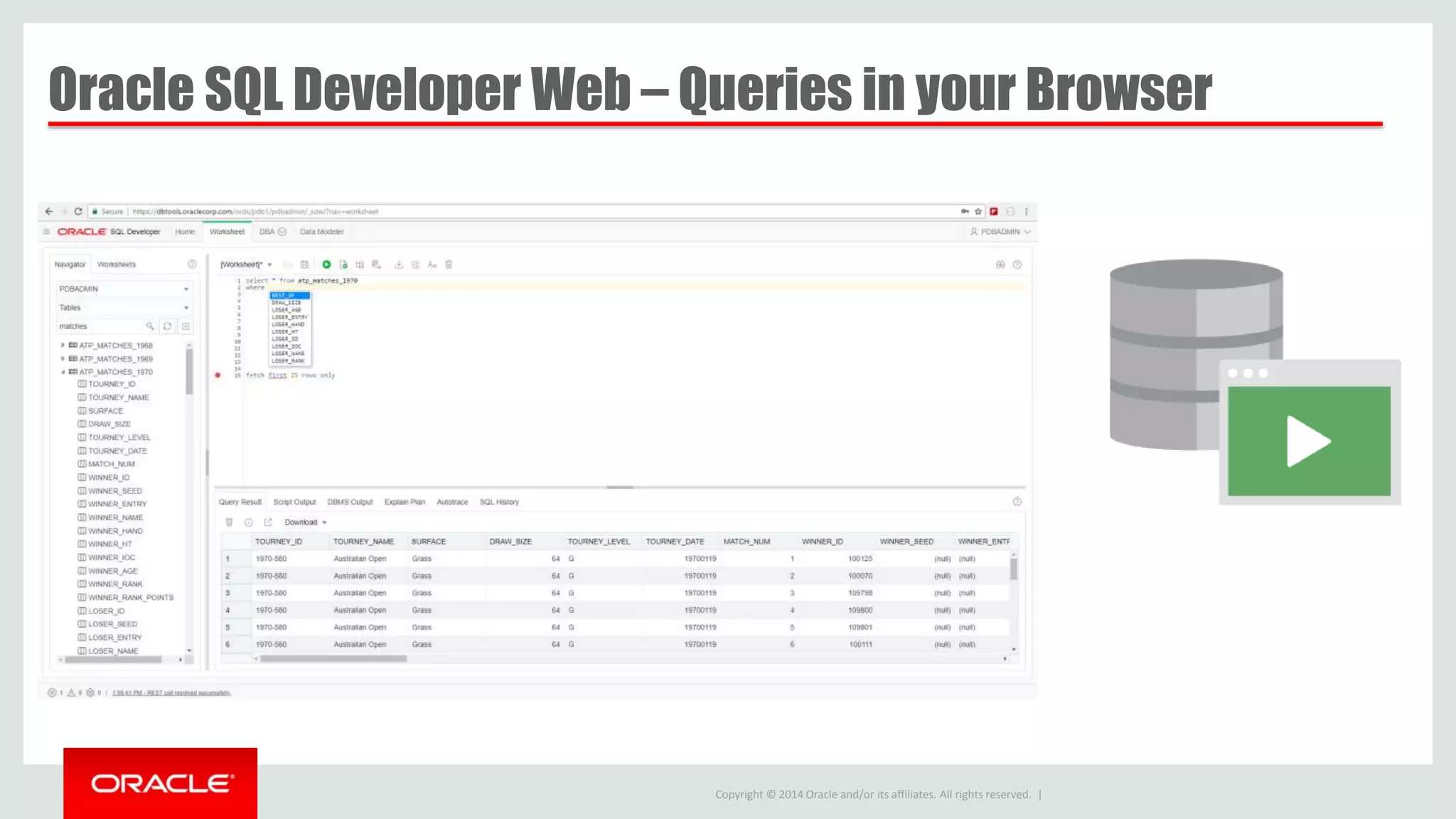This screenshot has height=819, width=1456.
Task: Open the browser three-dot menu
Action: [1026, 211]
